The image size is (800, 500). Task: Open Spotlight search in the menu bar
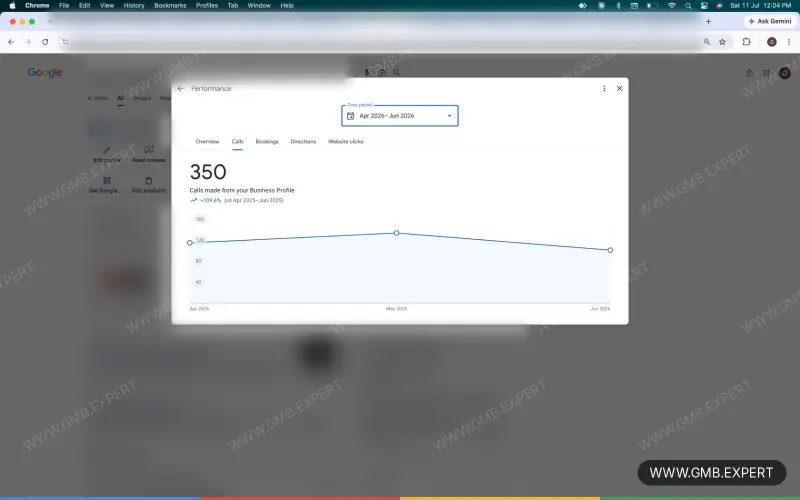tap(688, 6)
